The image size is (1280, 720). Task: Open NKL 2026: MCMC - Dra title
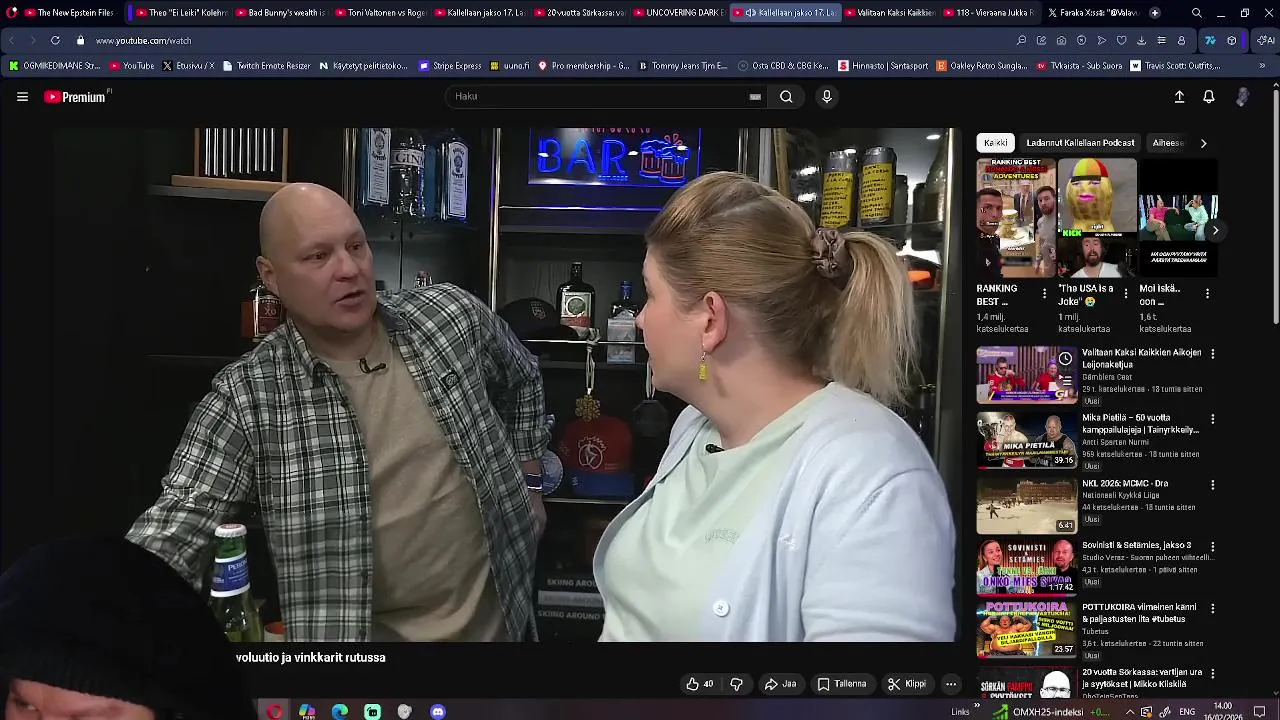1125,484
